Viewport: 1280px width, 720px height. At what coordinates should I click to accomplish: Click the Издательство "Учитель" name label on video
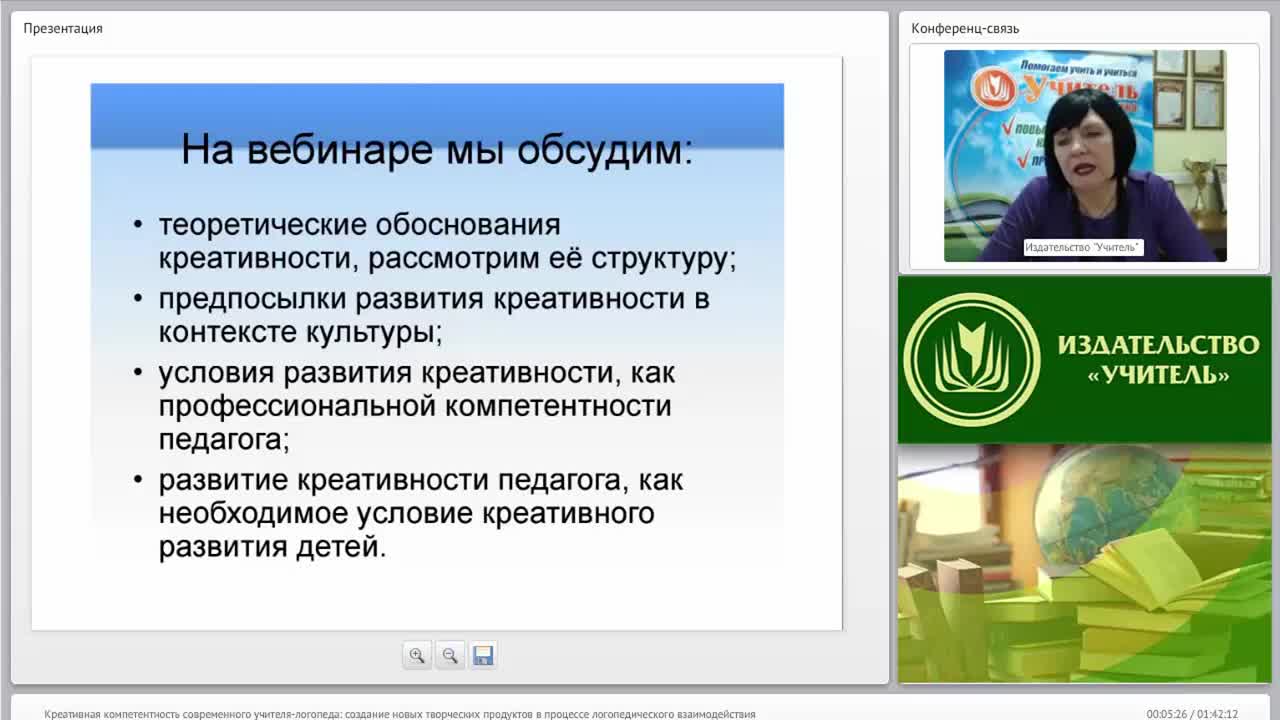coord(1083,247)
